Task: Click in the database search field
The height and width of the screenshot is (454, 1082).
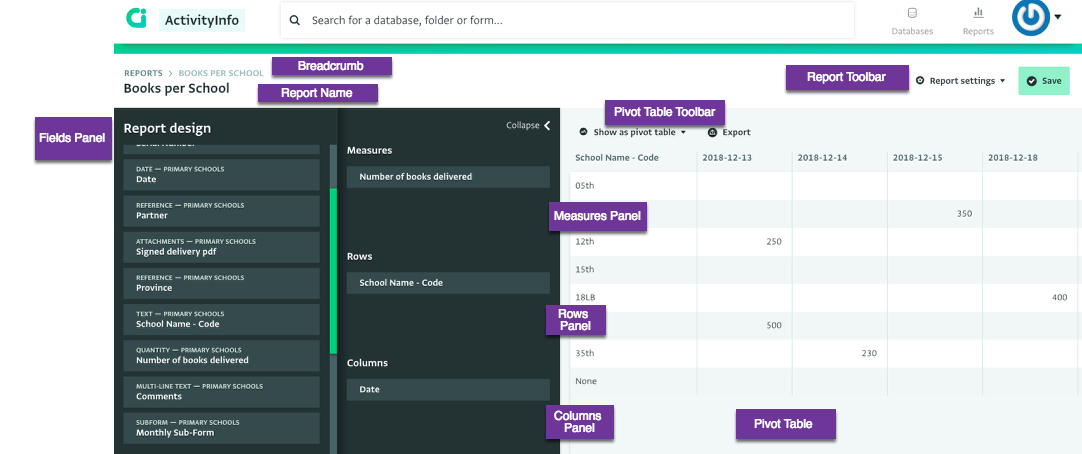Action: click(570, 20)
